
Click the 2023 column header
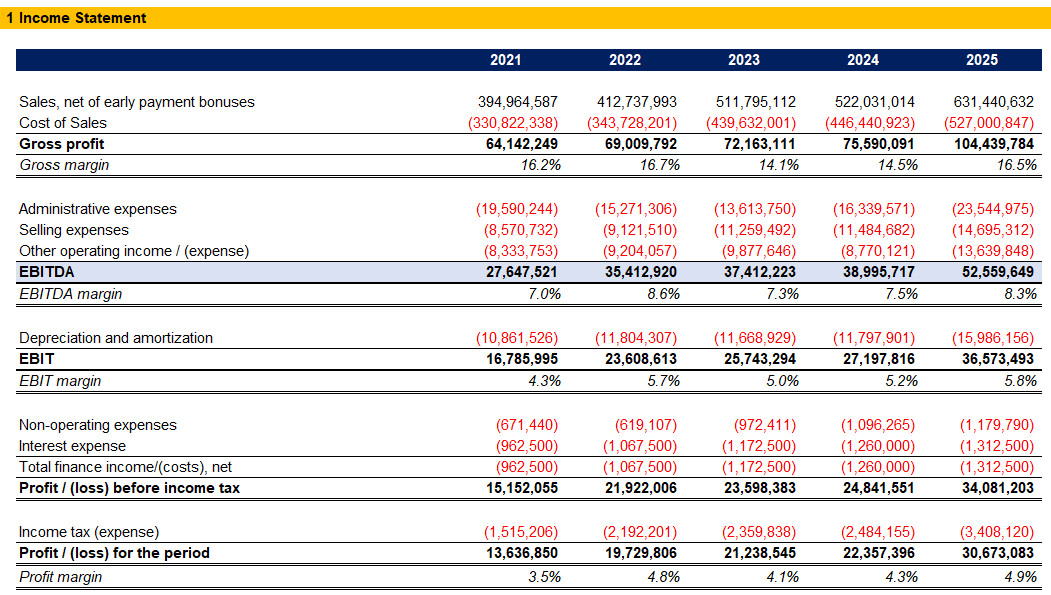[x=744, y=60]
